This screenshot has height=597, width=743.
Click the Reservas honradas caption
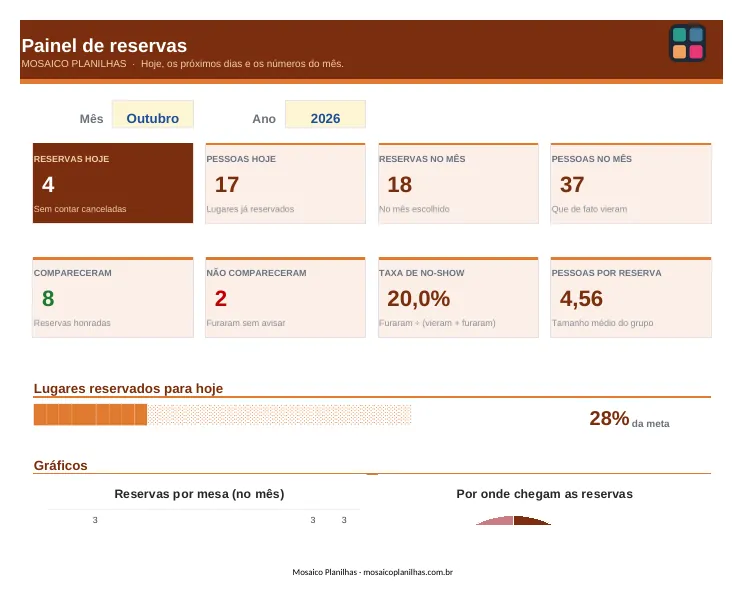pos(72,323)
